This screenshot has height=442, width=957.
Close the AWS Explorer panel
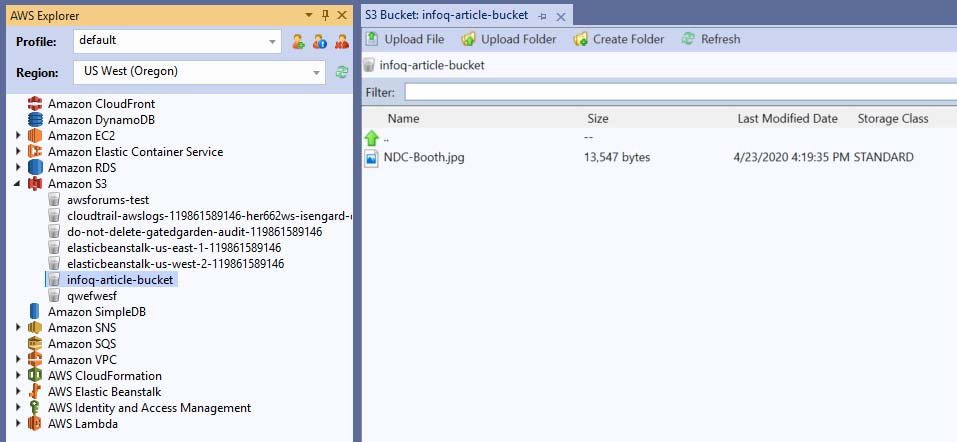342,15
